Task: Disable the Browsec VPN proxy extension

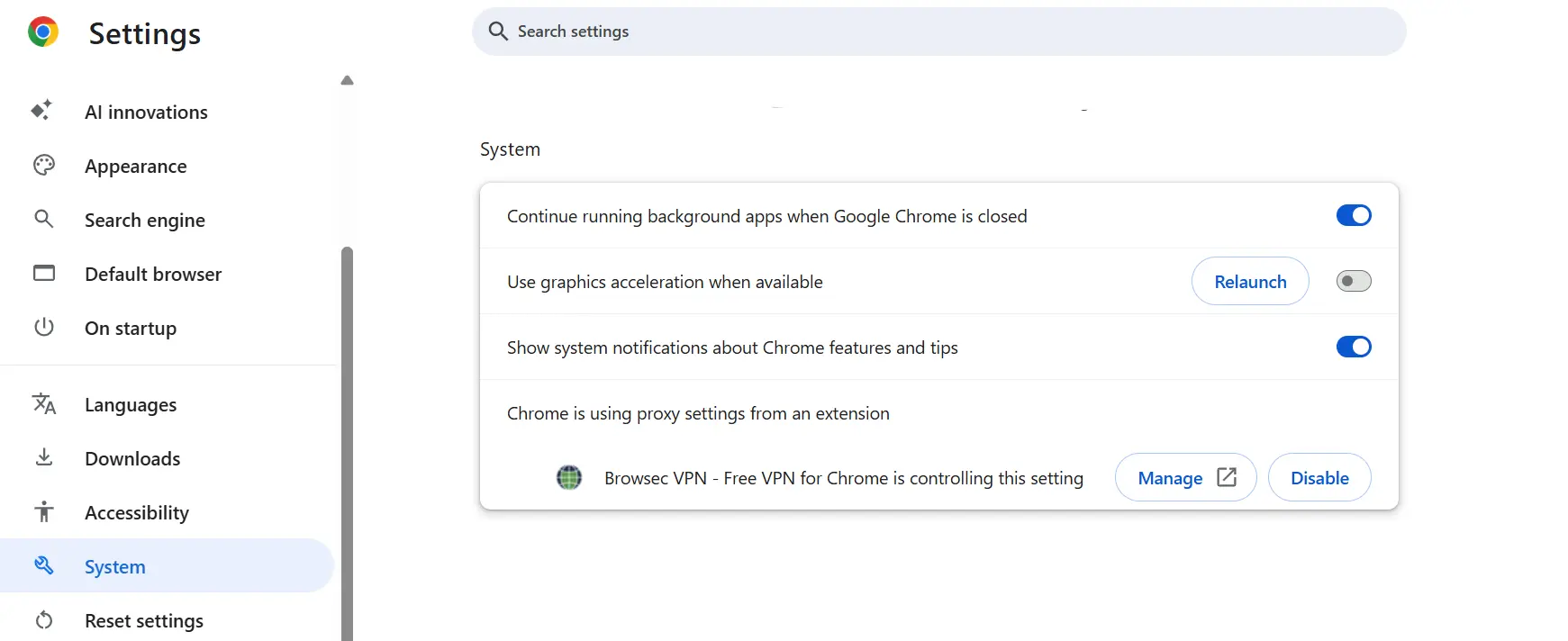Action: (1319, 477)
